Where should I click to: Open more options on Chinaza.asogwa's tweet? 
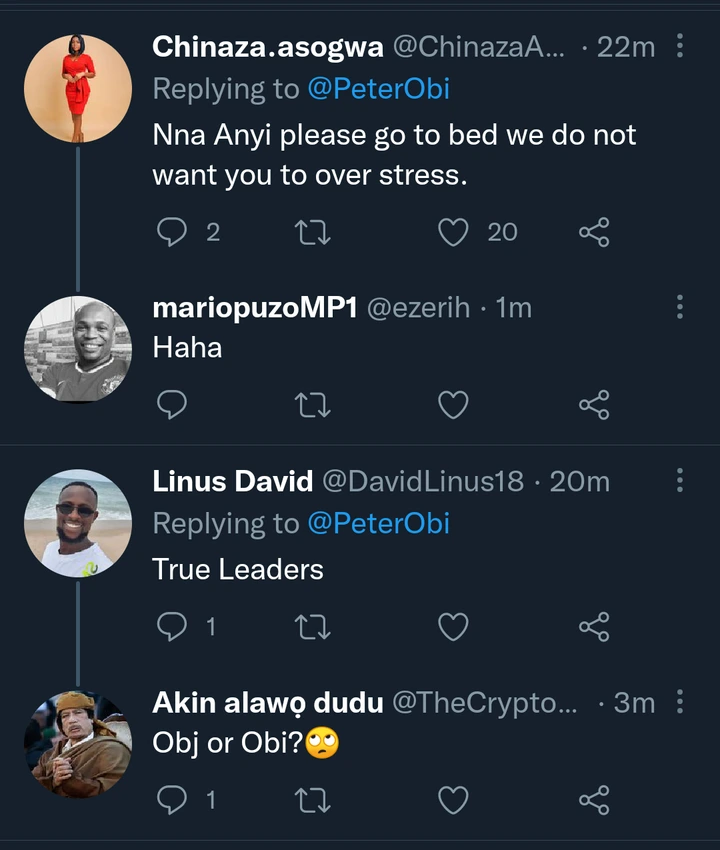pos(680,46)
